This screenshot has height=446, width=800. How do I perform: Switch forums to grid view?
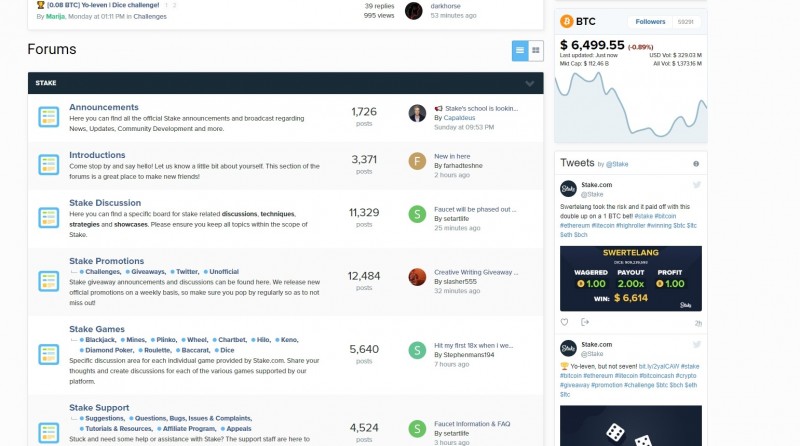[x=536, y=51]
